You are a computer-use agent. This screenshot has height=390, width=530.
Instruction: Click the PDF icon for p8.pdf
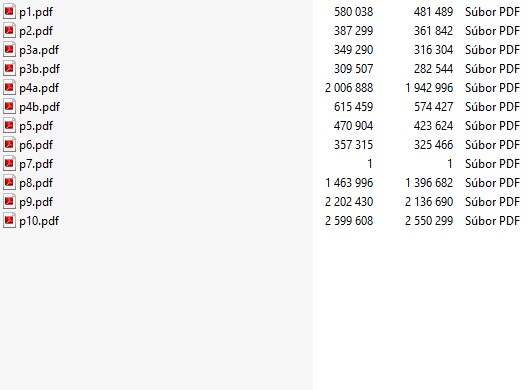9,182
